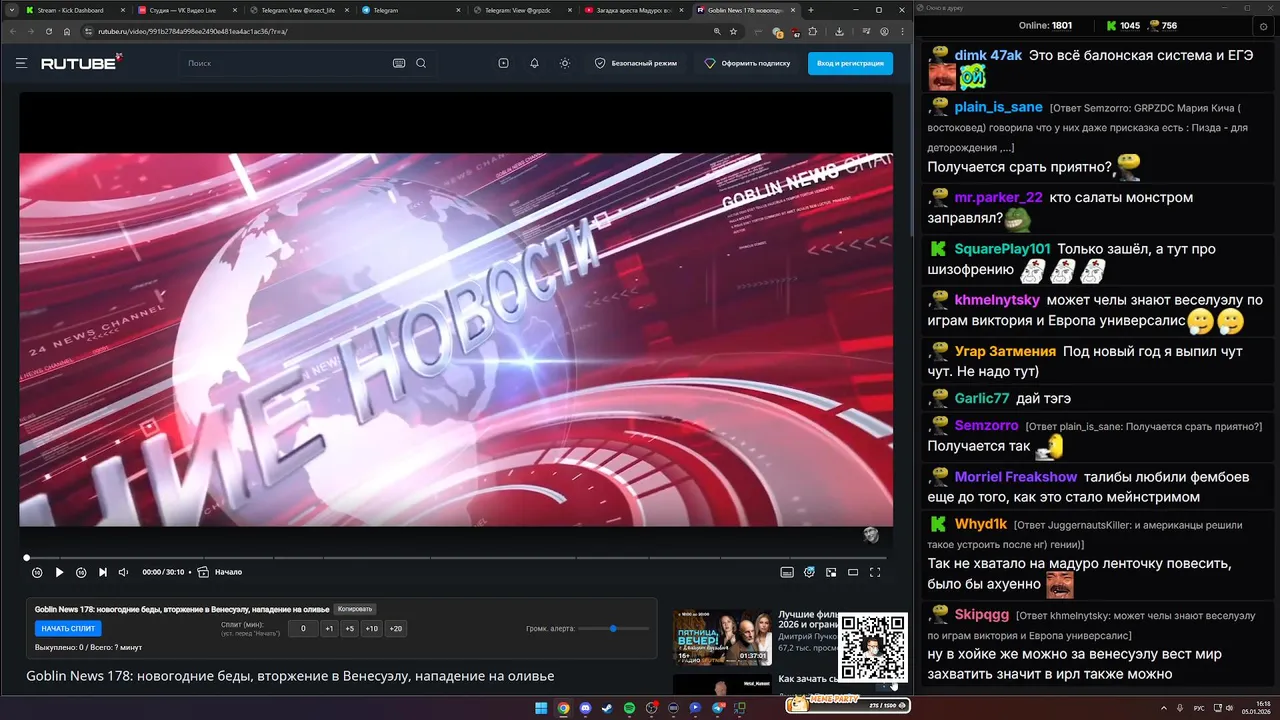This screenshot has height=720, width=1280.
Task: Open chat window settings gear
Action: 1264,26
